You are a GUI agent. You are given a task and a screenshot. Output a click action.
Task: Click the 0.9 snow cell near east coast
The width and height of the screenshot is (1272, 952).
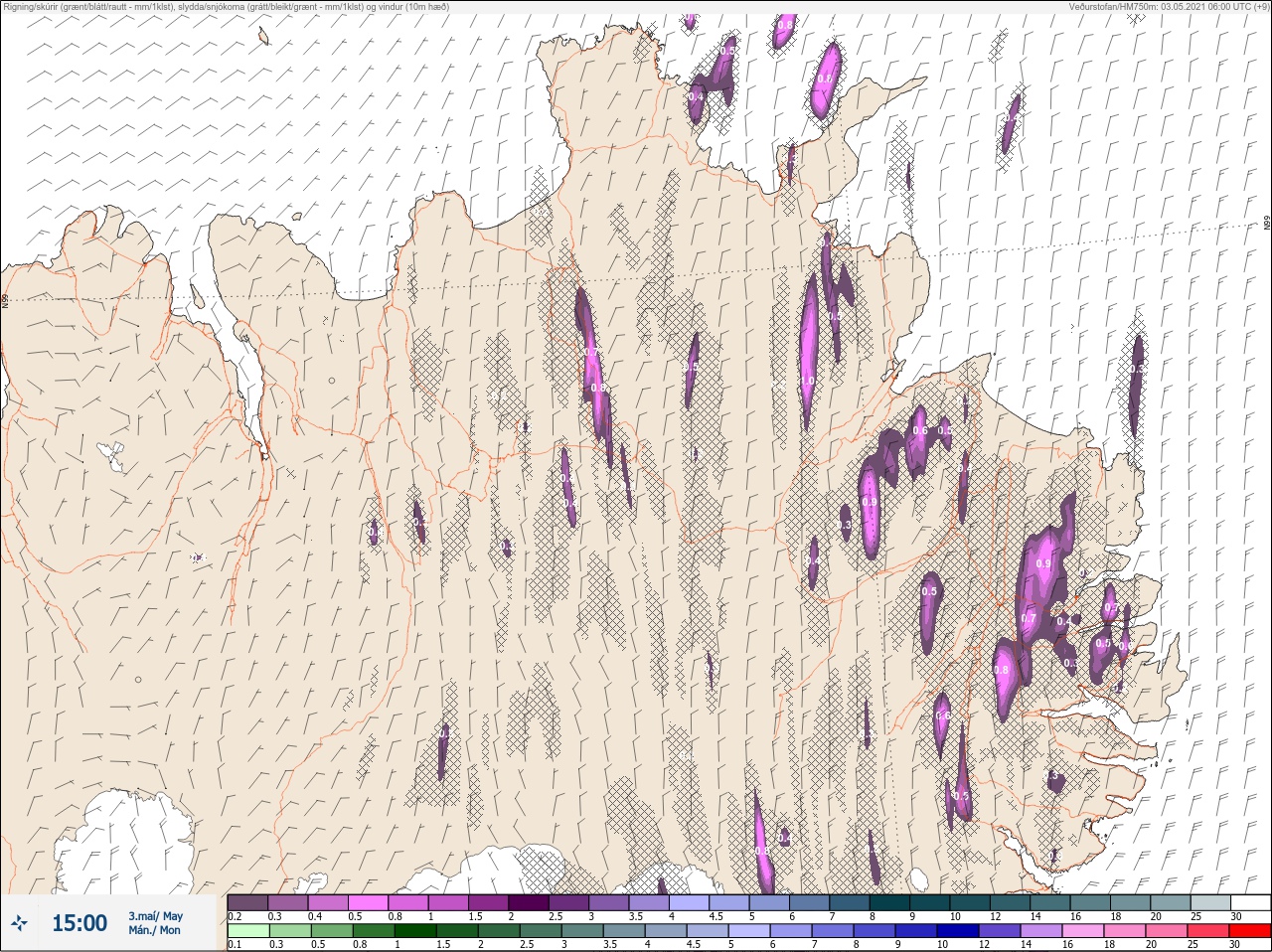click(x=1042, y=563)
